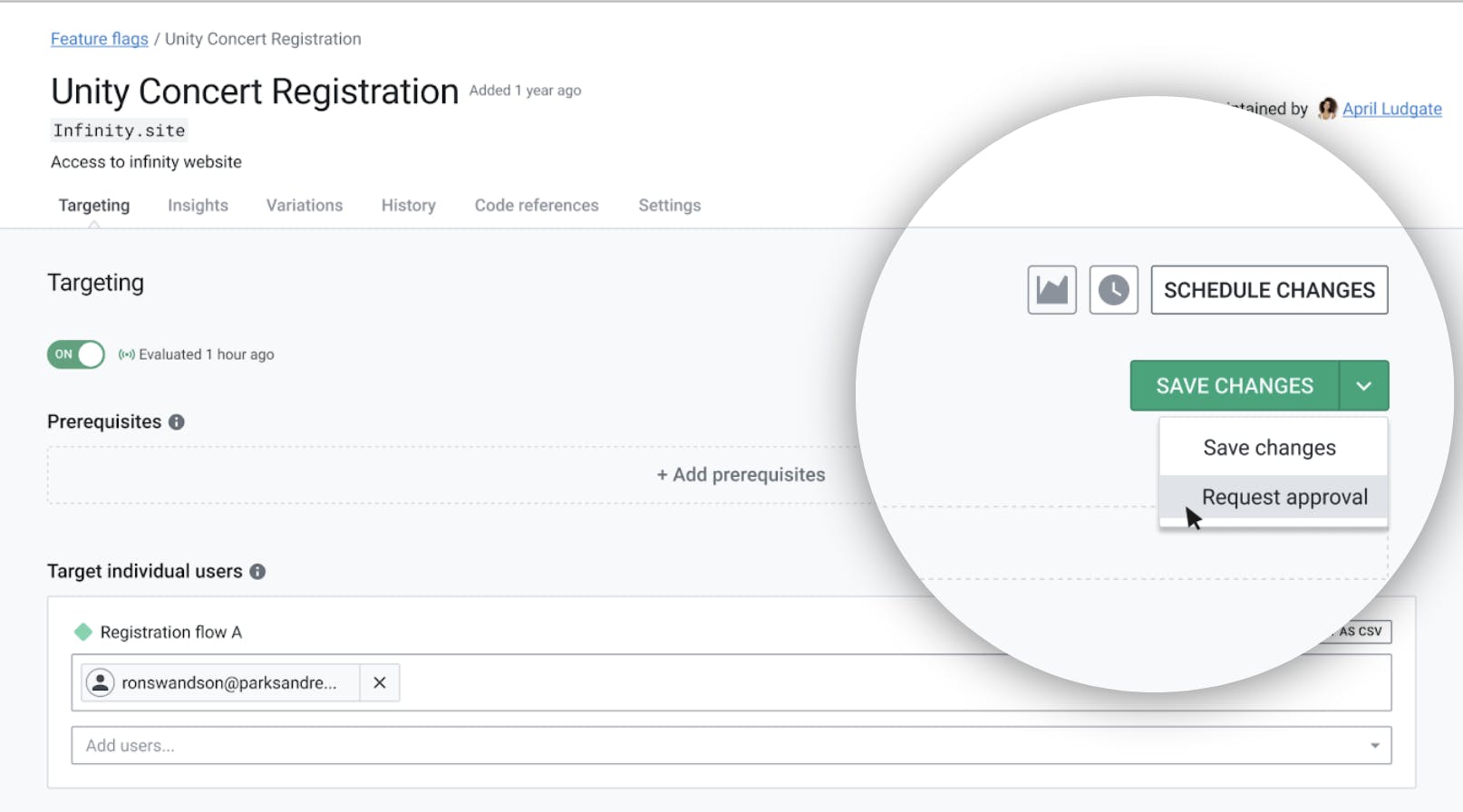
Task: Click into the Add users input field
Action: 731,746
